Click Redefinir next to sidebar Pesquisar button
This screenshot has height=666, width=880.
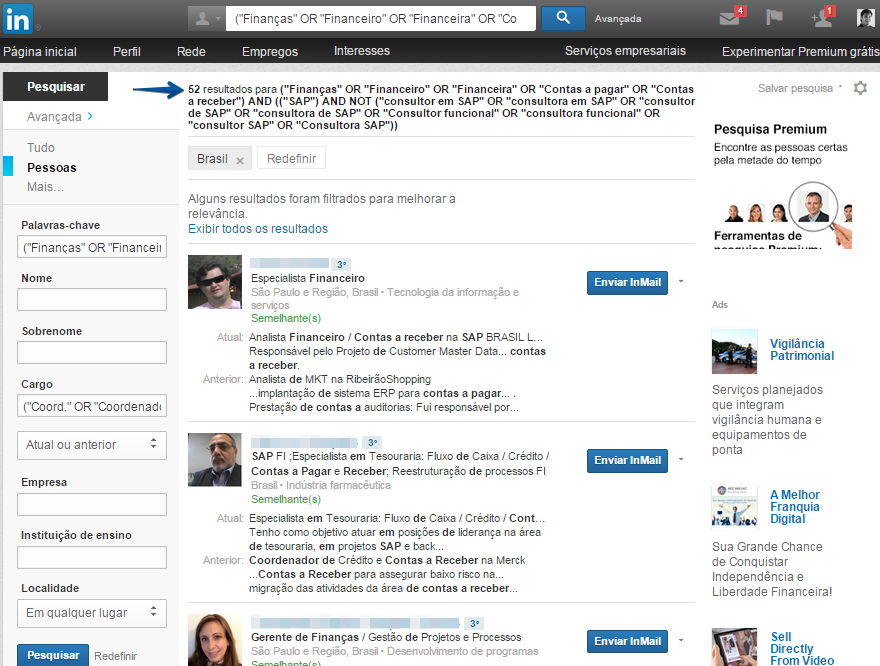[116, 656]
